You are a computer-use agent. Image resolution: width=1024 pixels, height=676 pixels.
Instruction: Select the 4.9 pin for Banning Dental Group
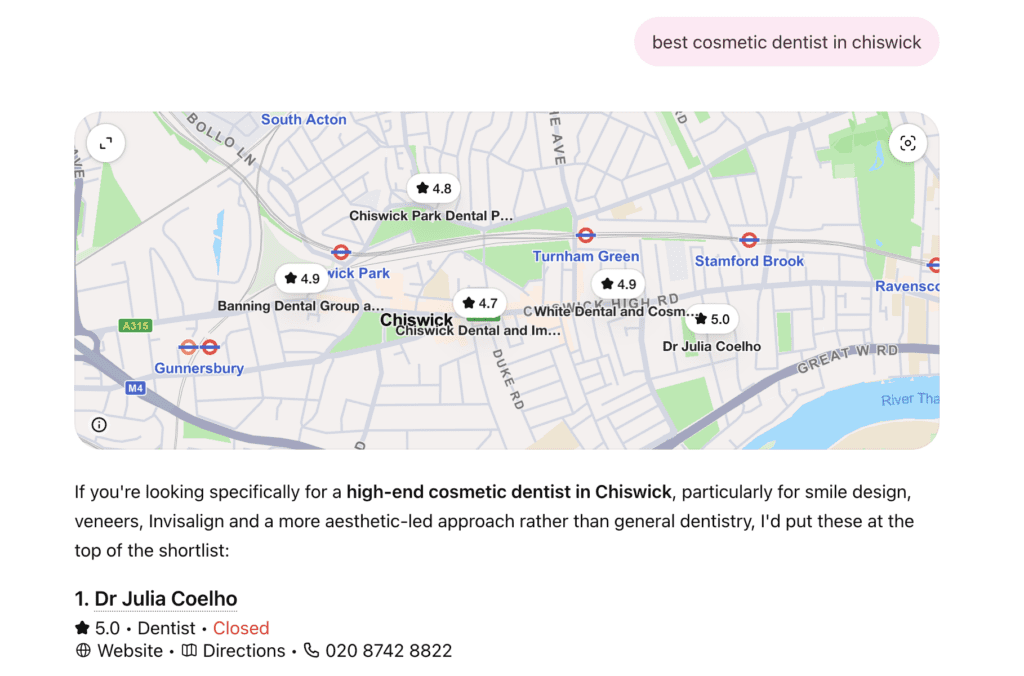coord(302,279)
